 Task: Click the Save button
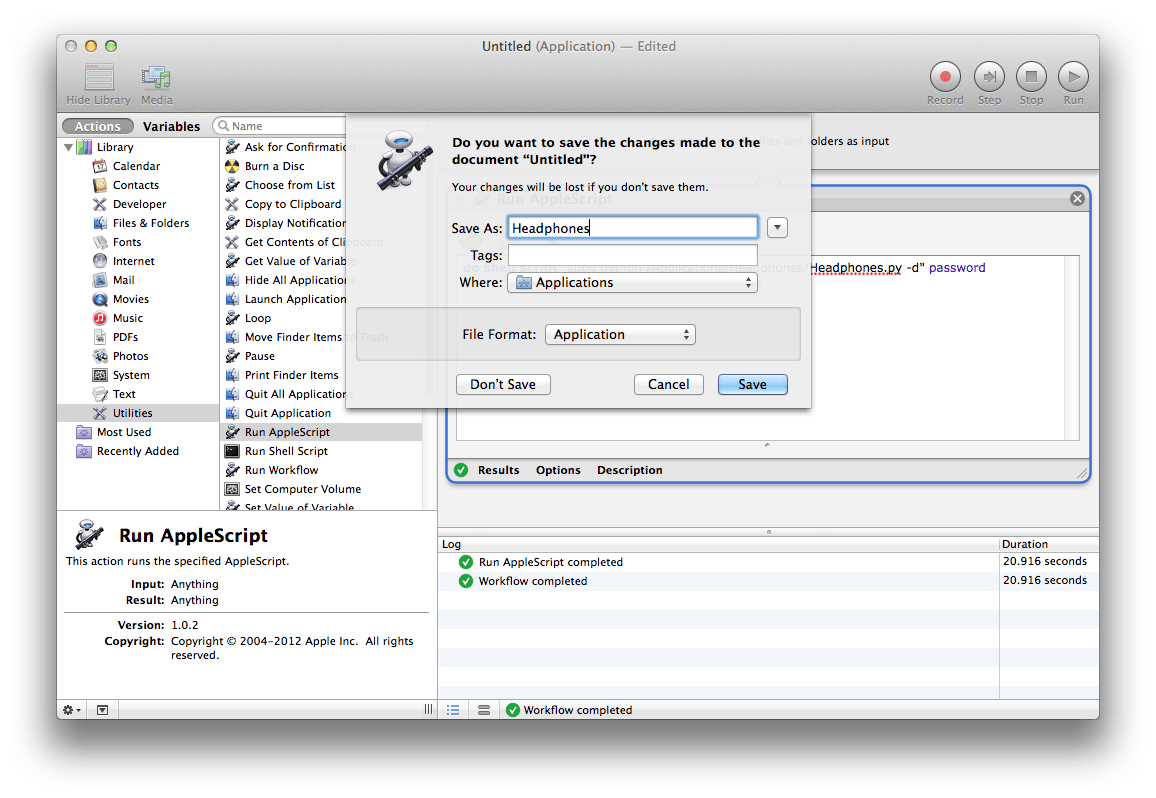752,384
